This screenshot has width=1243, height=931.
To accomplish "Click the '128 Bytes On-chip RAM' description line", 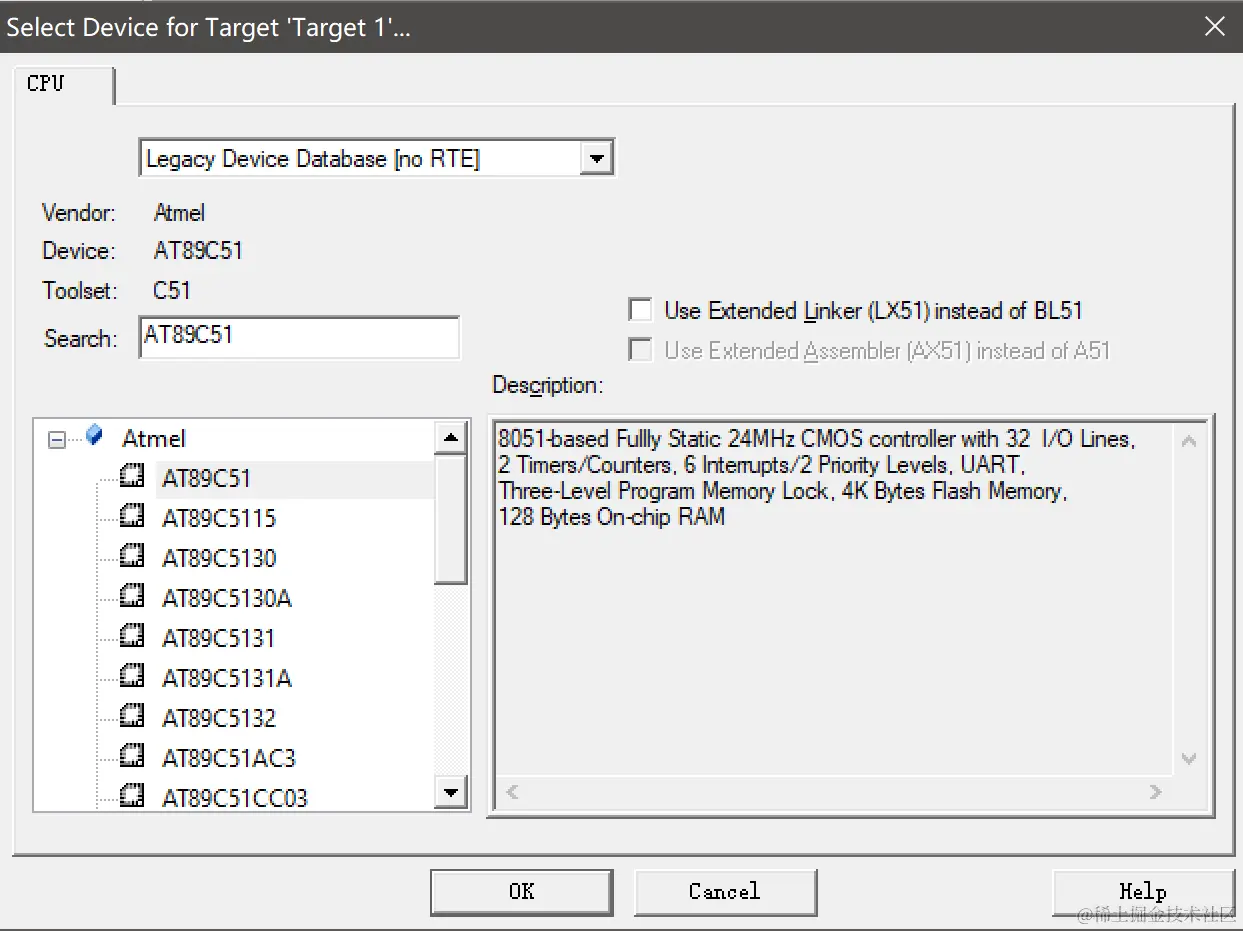I will pos(611,517).
